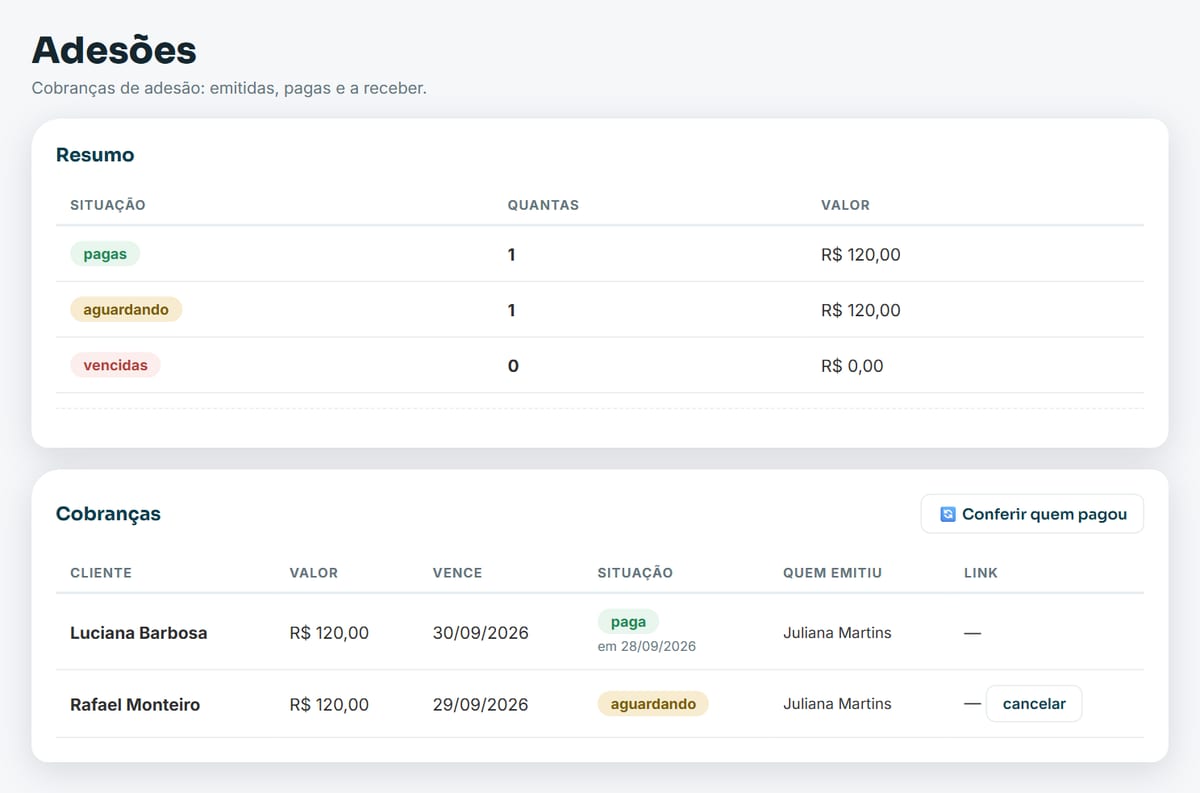Click the payment date text em 28/09/2026
1200x793 pixels.
click(x=647, y=646)
